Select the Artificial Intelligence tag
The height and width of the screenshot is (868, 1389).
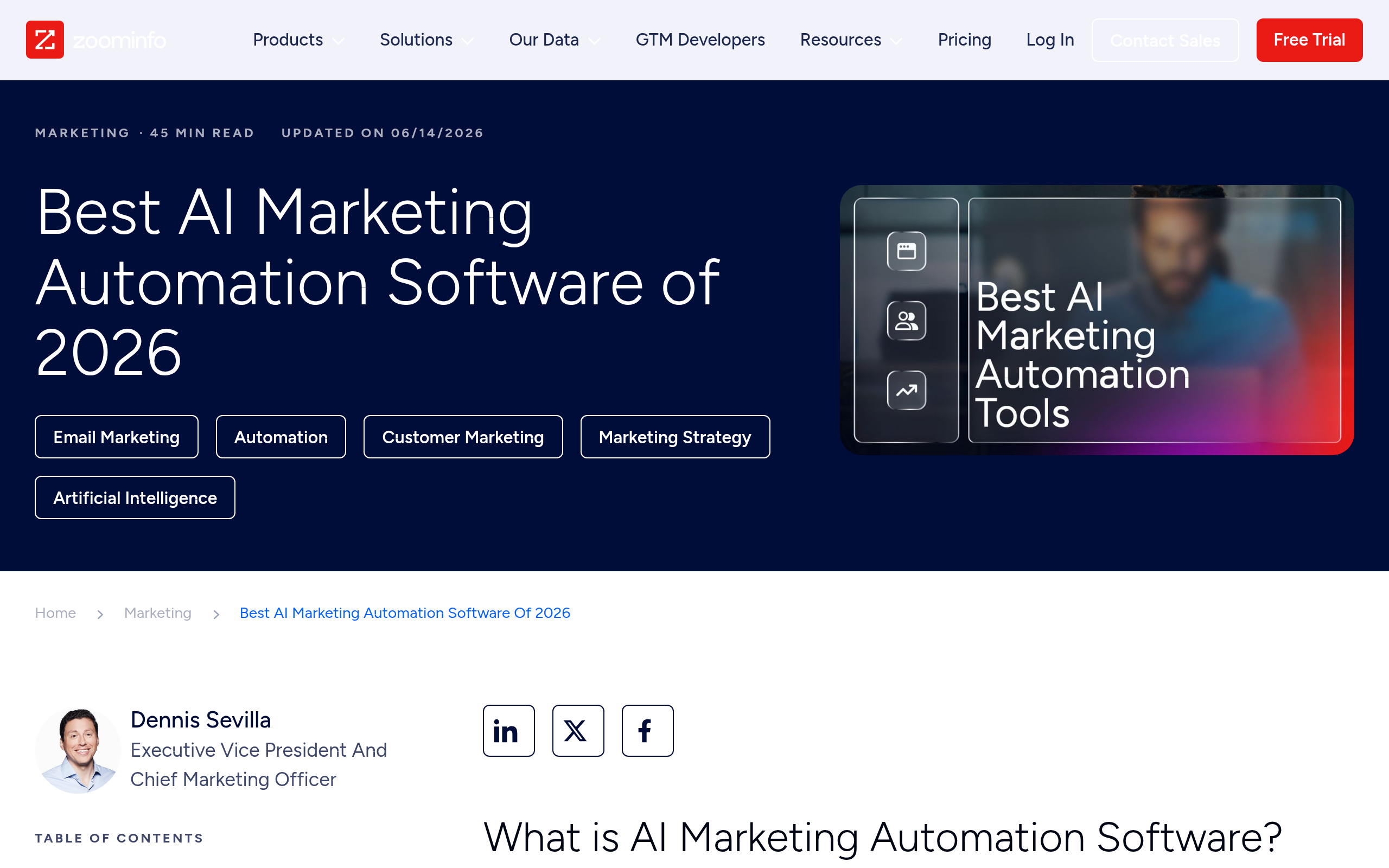pos(135,497)
